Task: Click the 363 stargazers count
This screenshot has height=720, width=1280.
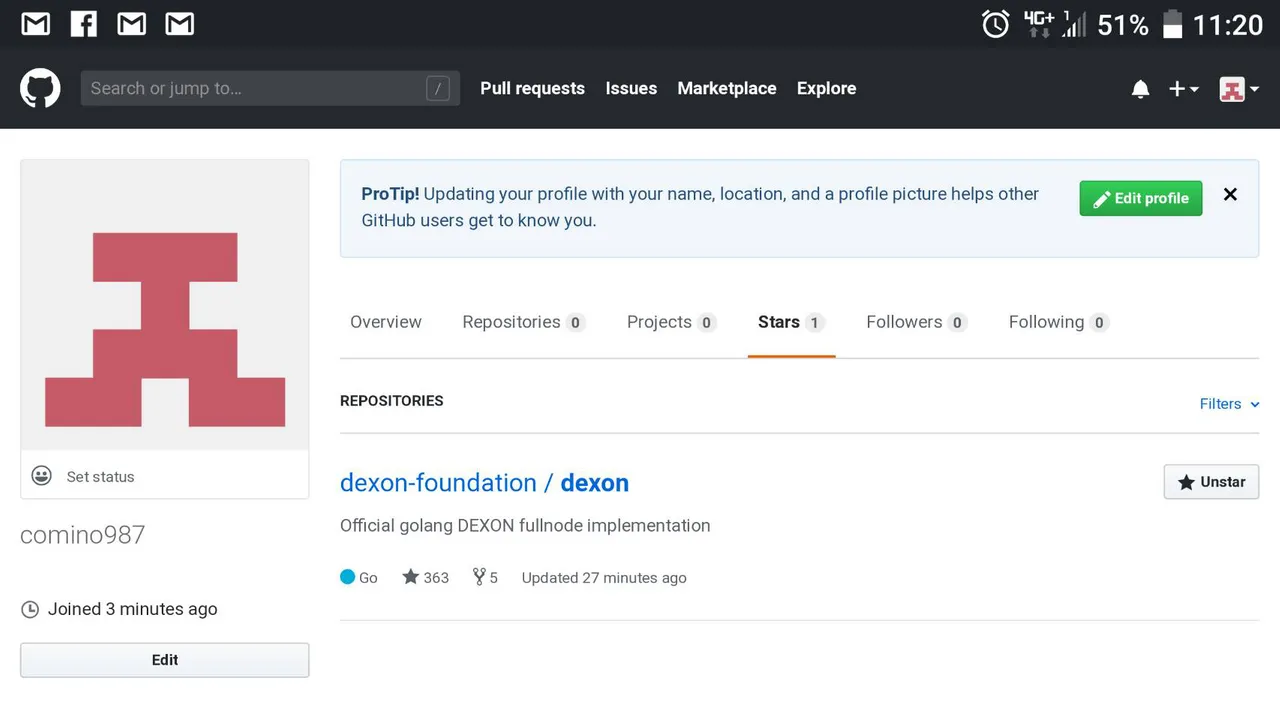Action: [x=426, y=577]
